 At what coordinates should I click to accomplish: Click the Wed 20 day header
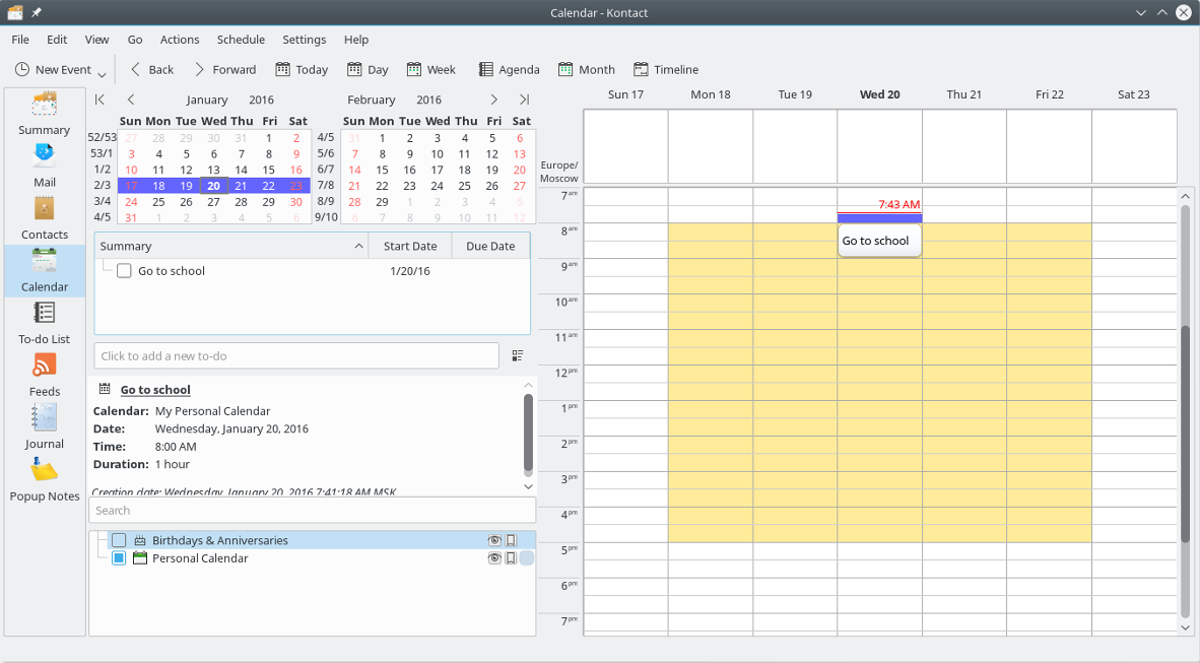pos(880,95)
